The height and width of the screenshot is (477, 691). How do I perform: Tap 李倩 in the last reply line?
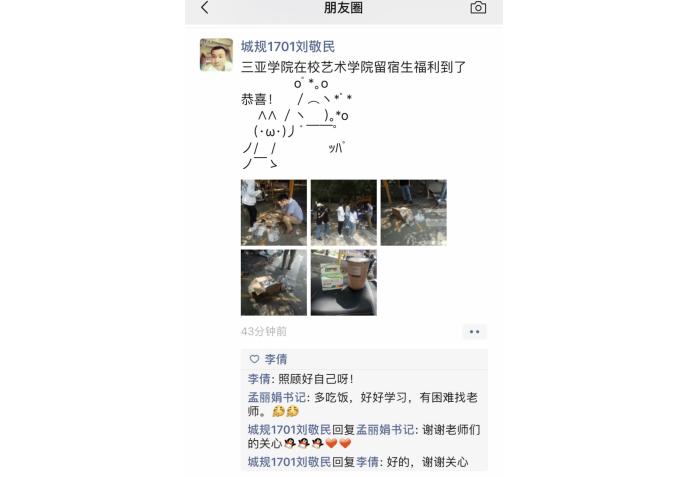pos(368,462)
